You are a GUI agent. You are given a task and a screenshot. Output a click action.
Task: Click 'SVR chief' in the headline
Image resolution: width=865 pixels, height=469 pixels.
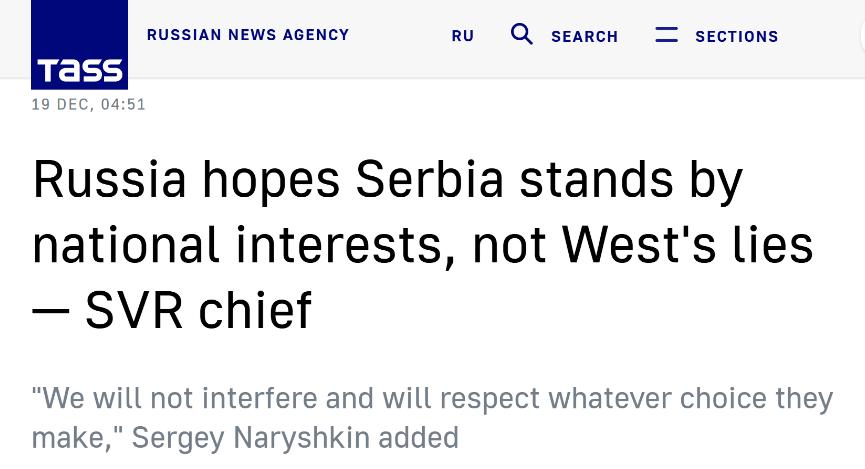point(198,310)
